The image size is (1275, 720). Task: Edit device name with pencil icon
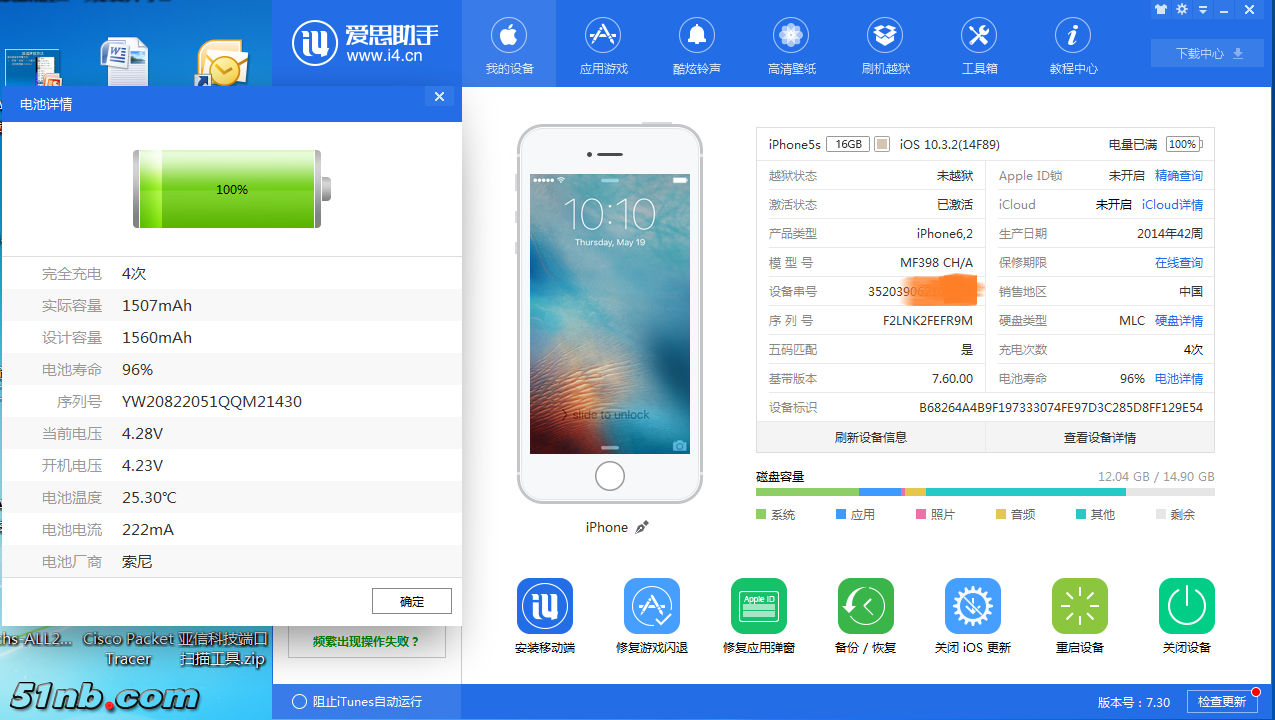(x=642, y=527)
